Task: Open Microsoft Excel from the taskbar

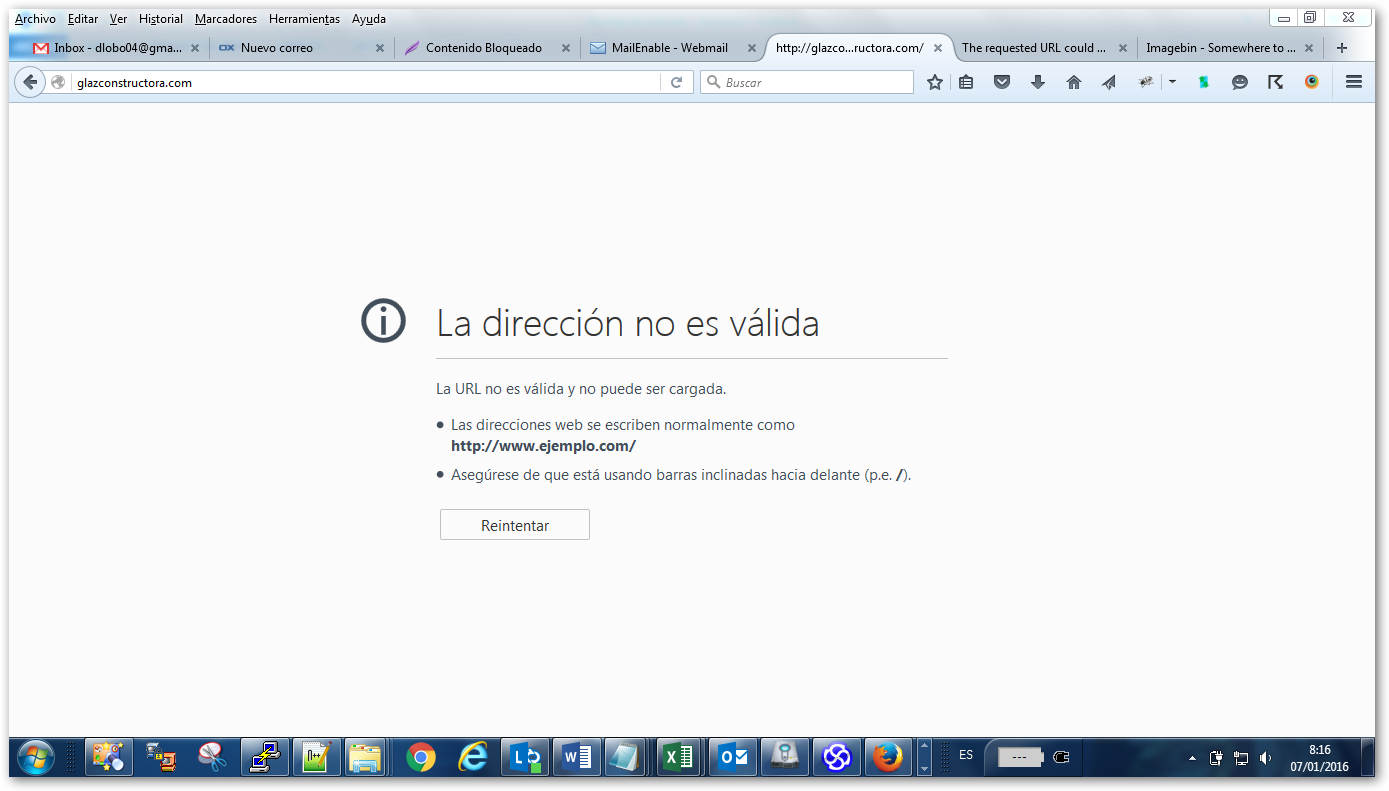Action: 680,758
